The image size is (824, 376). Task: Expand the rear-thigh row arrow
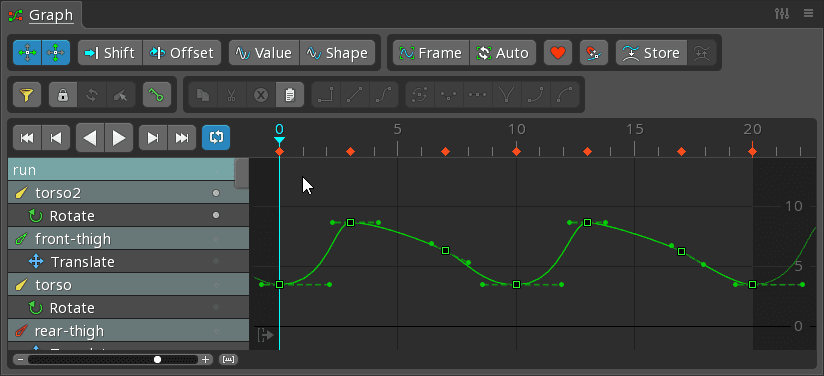[215, 331]
